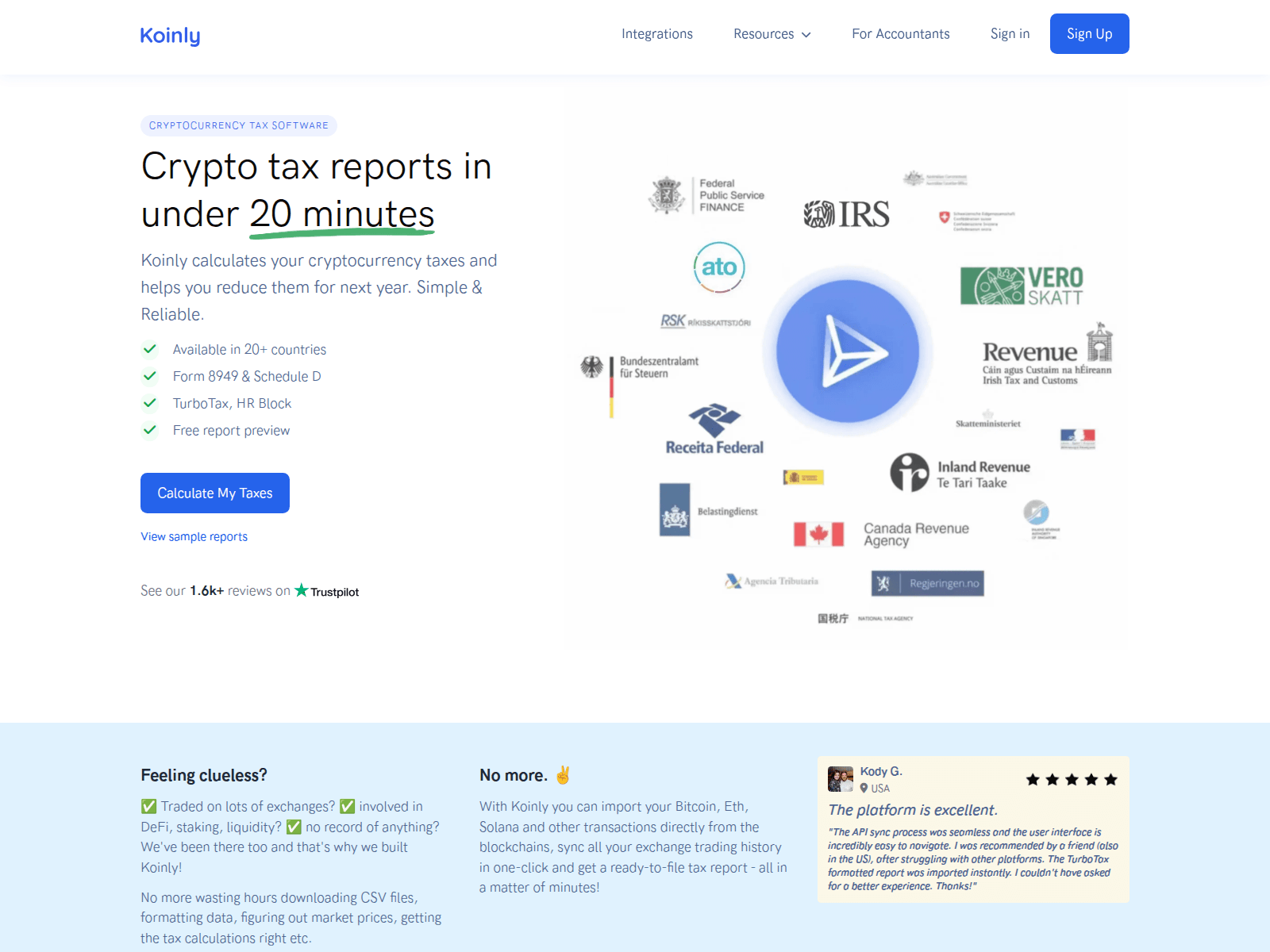Image resolution: width=1270 pixels, height=952 pixels.
Task: Open the For Accountants page
Action: coord(901,34)
